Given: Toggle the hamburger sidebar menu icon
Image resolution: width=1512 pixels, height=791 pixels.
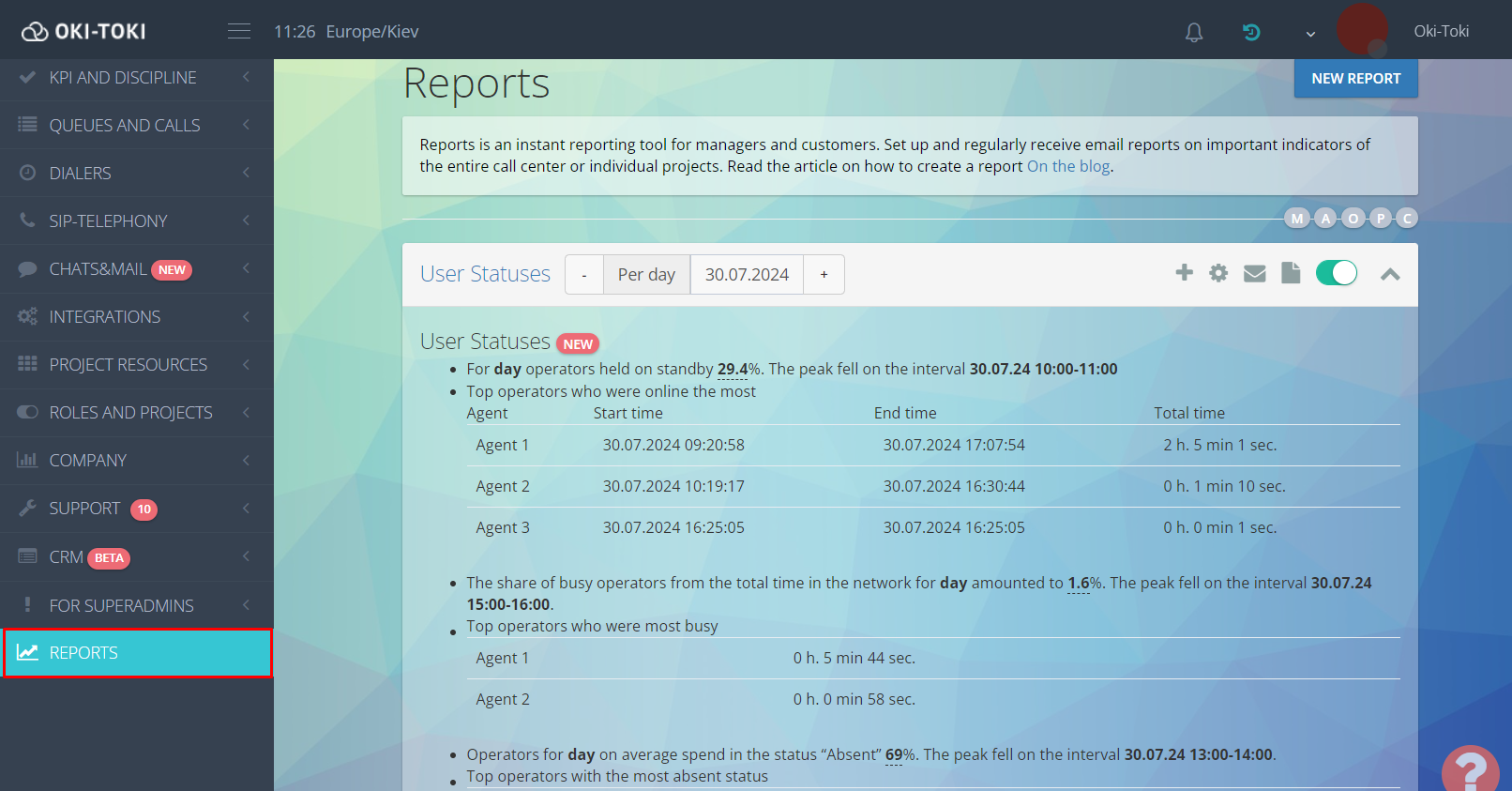Looking at the screenshot, I should (x=239, y=32).
